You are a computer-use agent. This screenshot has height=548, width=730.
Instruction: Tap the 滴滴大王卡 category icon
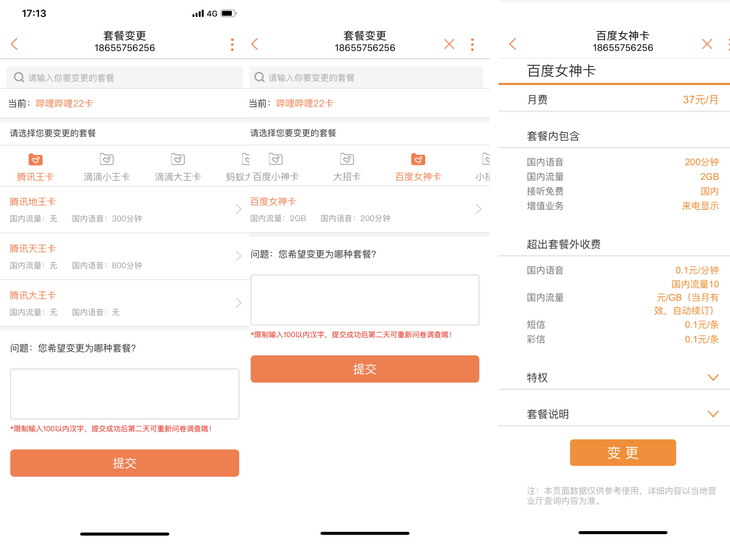click(177, 160)
